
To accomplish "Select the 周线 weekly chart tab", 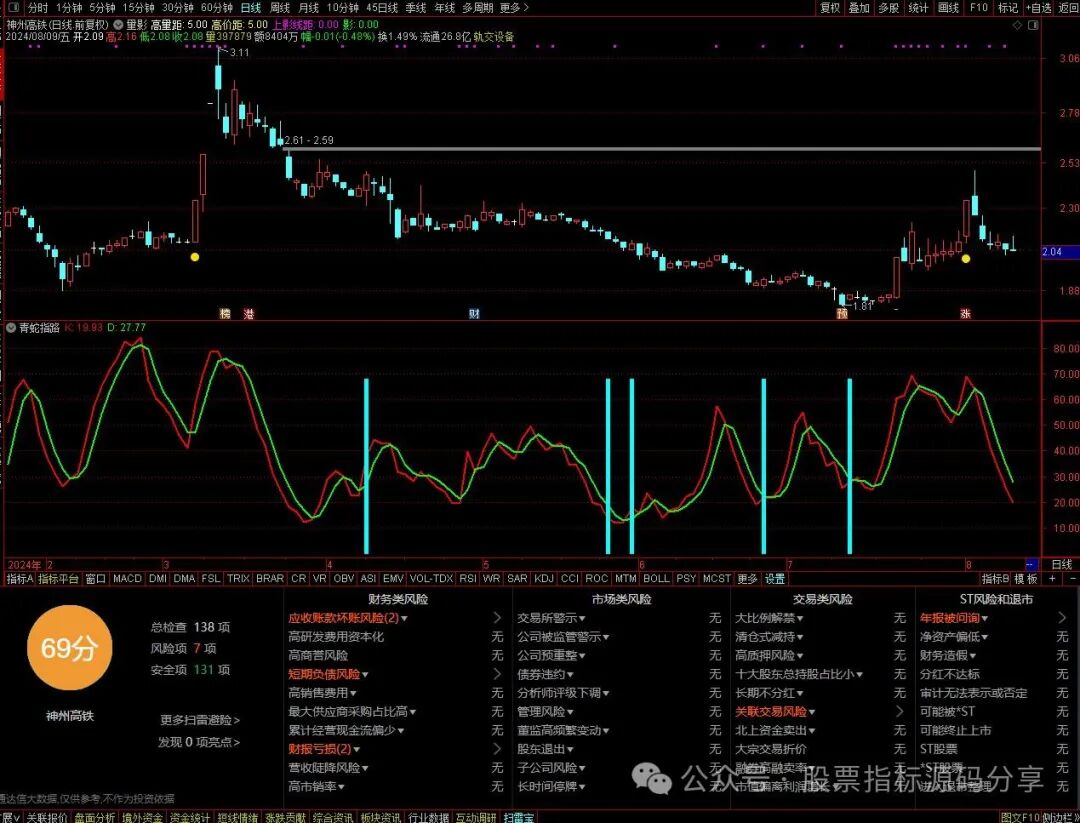I will pos(280,8).
